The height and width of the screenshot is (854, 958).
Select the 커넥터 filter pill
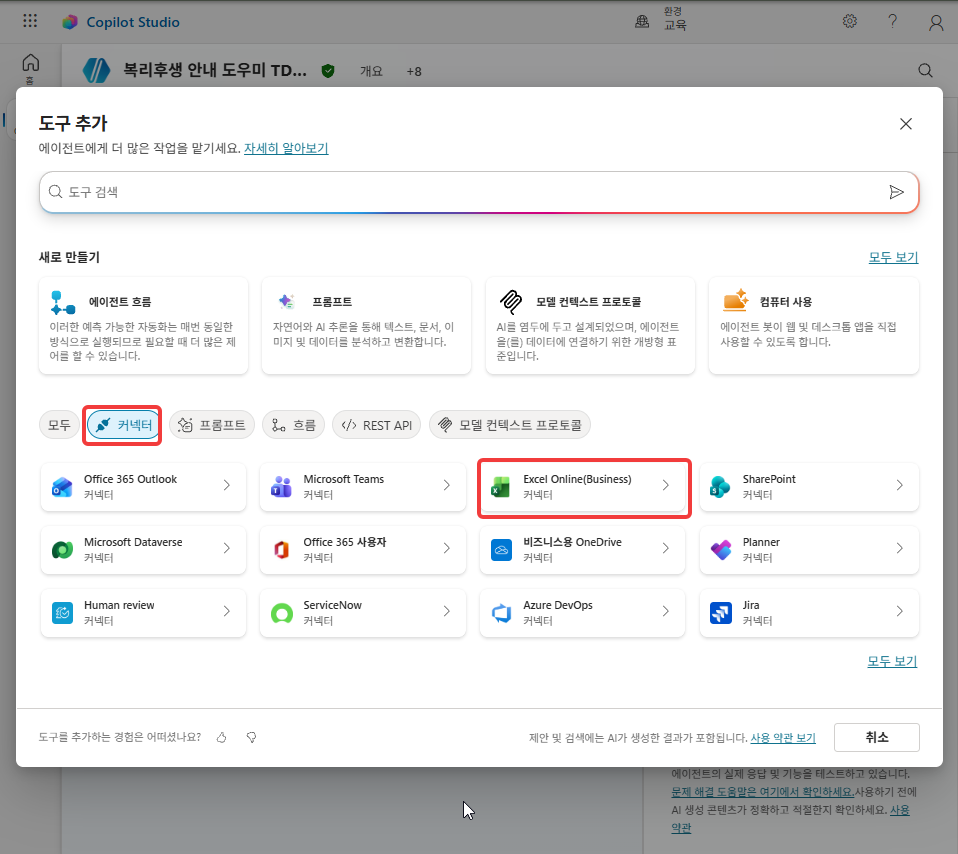point(123,425)
